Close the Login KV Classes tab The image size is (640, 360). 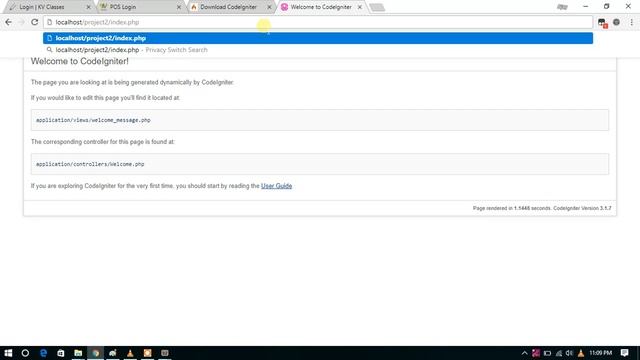coord(89,7)
